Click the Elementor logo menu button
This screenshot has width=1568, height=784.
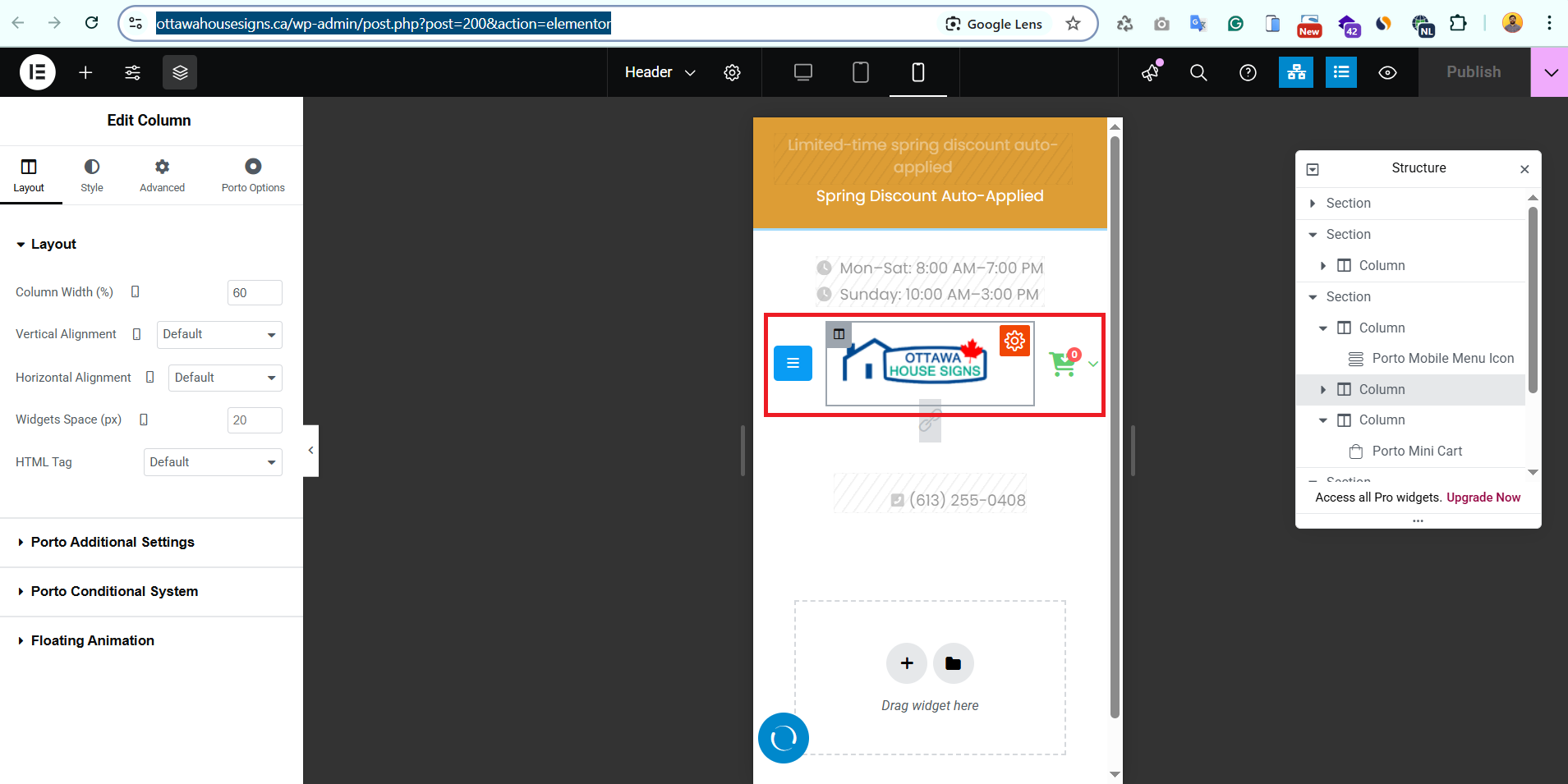coord(38,72)
